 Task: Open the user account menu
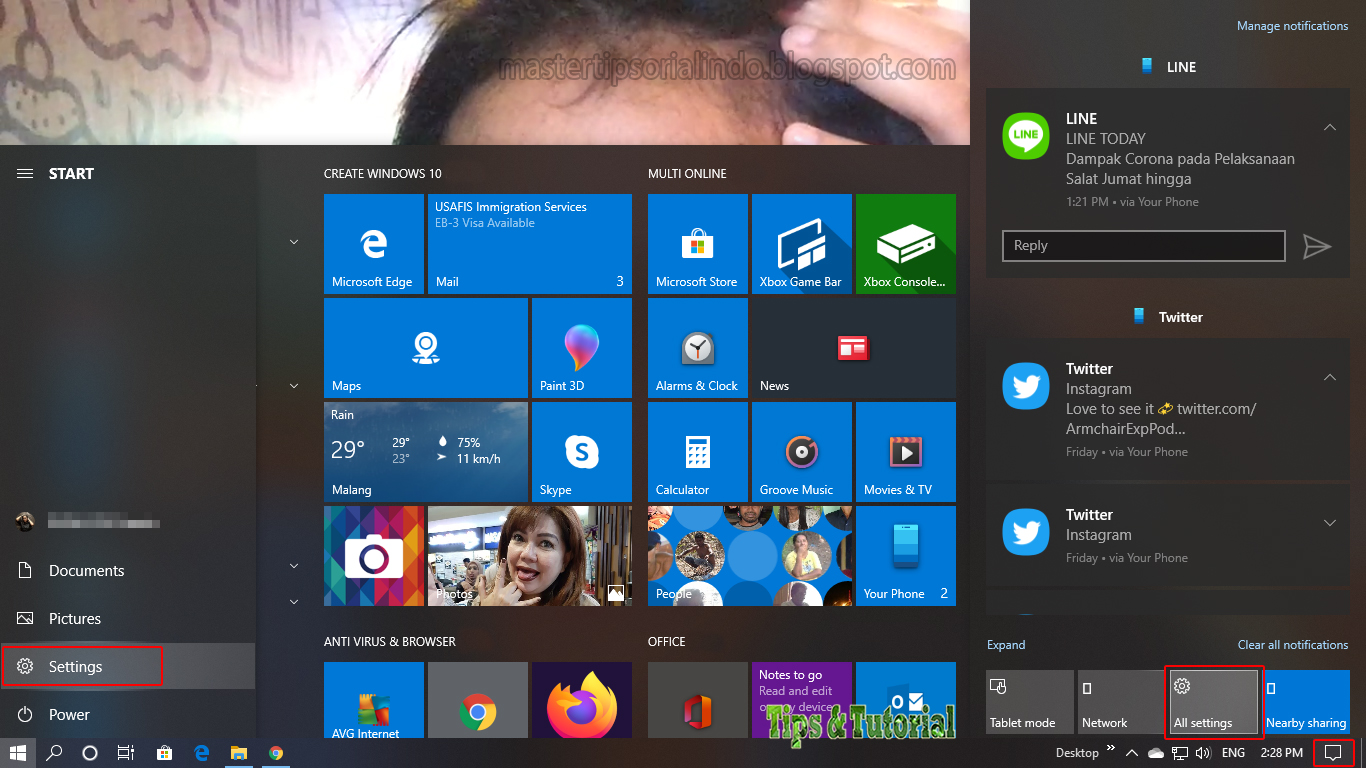(128, 522)
